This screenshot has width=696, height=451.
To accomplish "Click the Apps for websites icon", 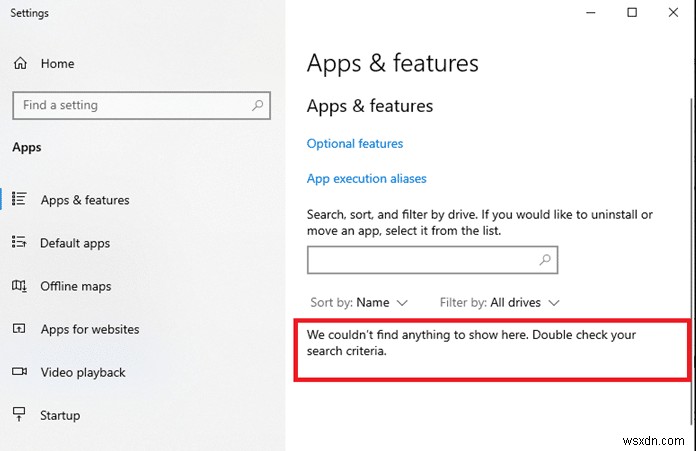I will [19, 329].
